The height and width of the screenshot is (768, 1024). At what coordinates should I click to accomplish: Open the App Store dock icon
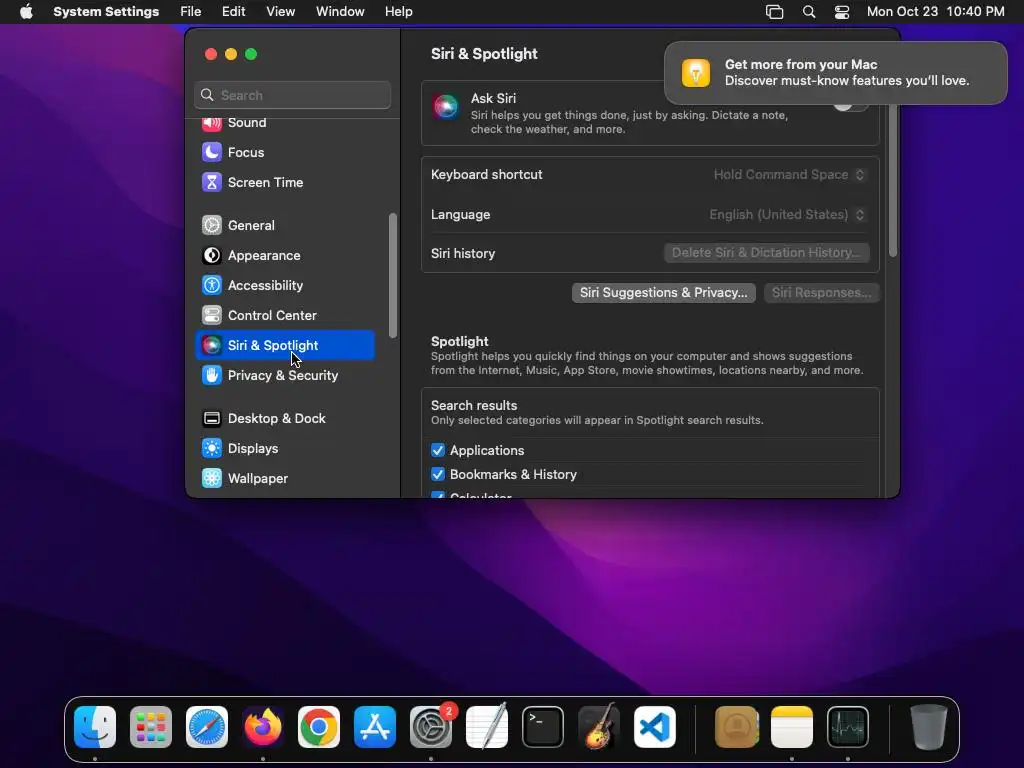point(375,727)
